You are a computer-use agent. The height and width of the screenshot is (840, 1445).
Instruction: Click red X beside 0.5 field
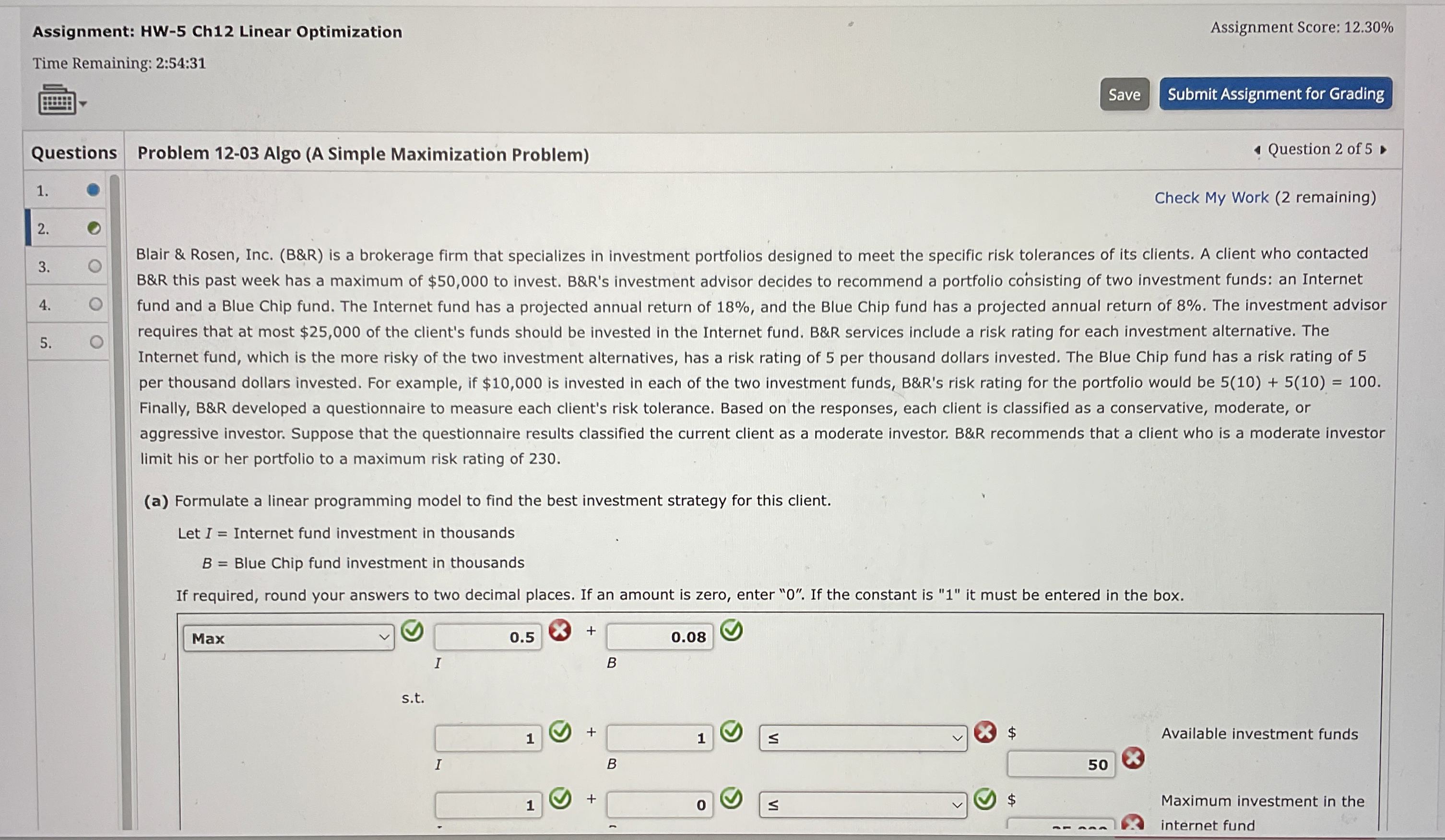[x=560, y=630]
